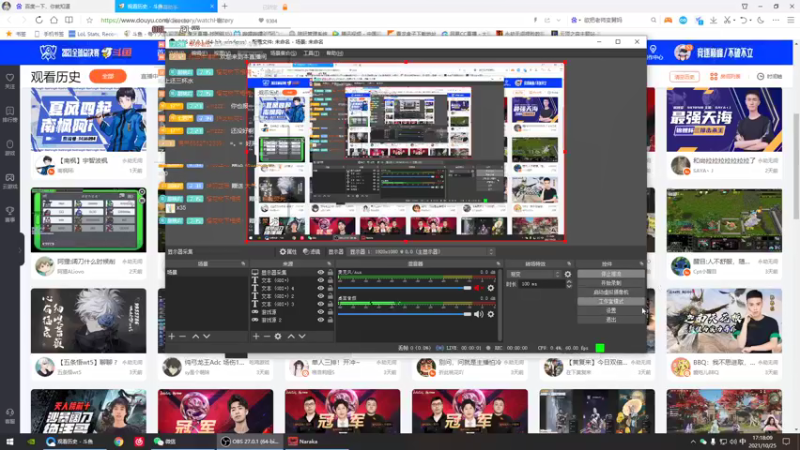This screenshot has height=450, width=800.
Task: Open source properties gear in sources toolbar
Action: pyautogui.click(x=278, y=336)
